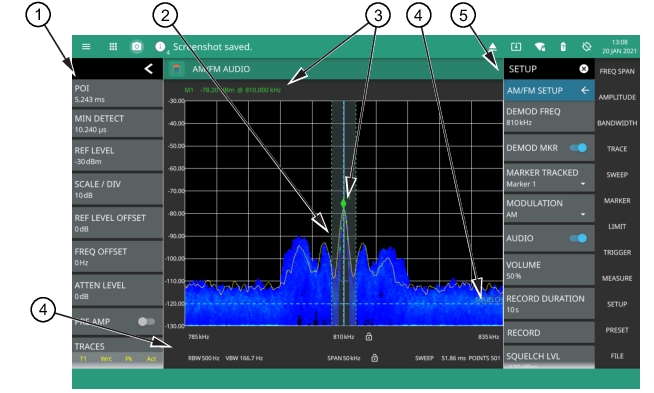Go back from AM/FM SETUP
This screenshot has width=654, height=393.
(x=585, y=90)
